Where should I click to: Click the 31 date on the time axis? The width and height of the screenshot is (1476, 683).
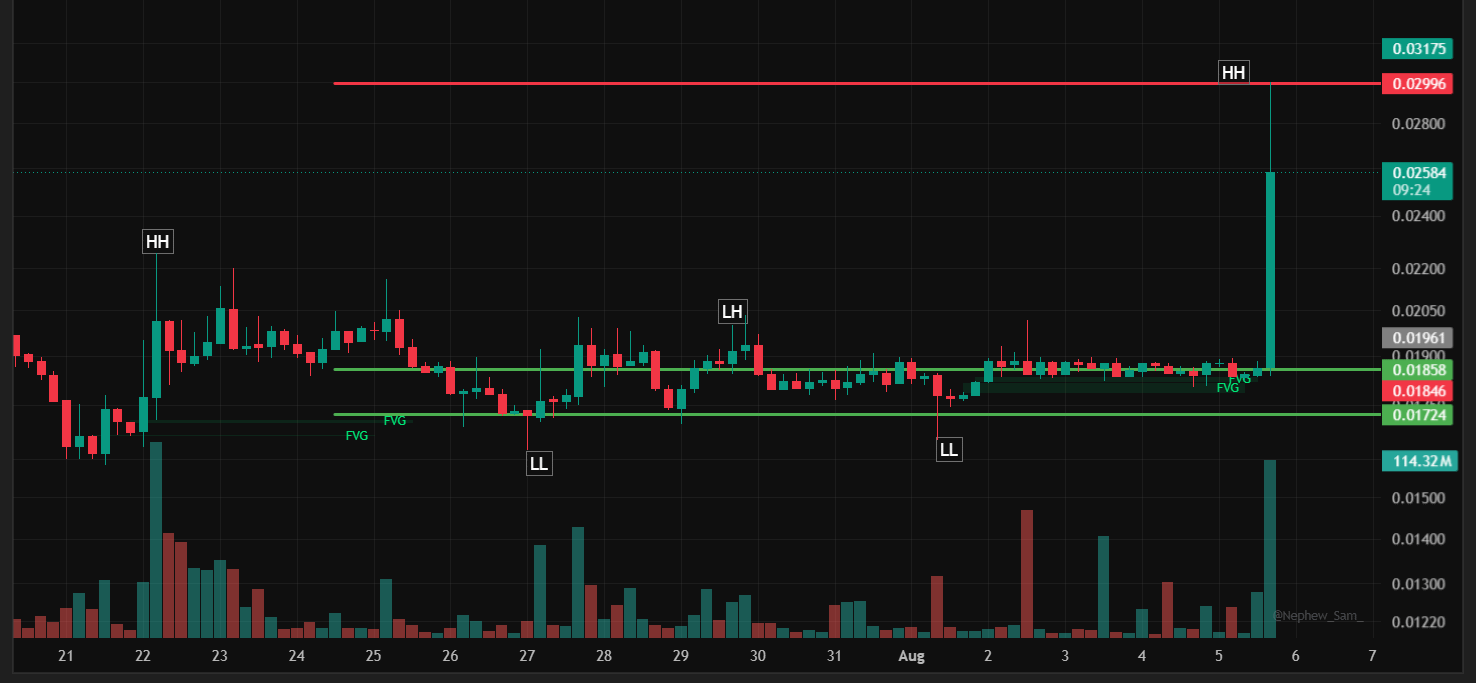click(x=835, y=656)
